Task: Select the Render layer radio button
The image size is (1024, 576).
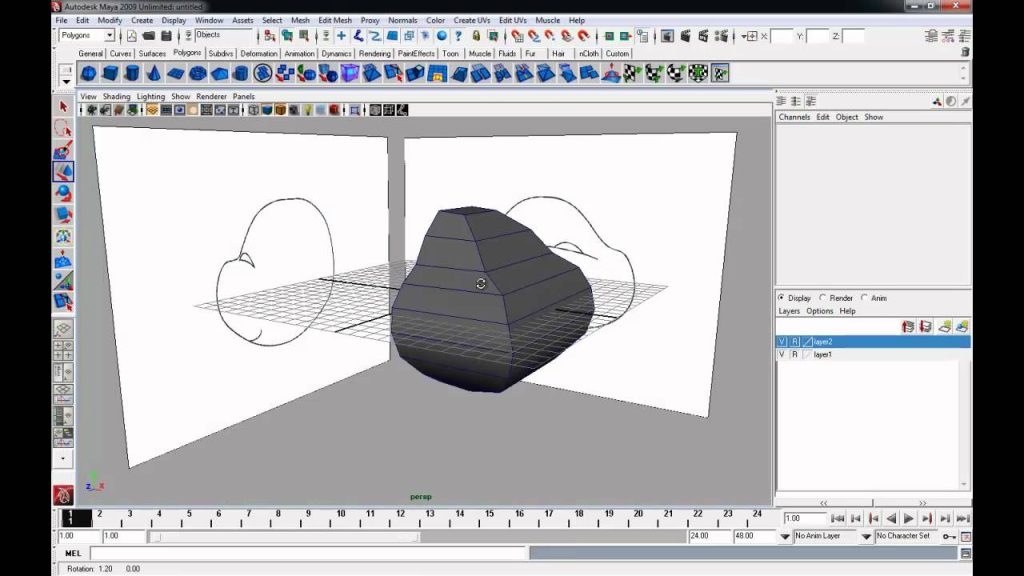Action: coord(823,298)
